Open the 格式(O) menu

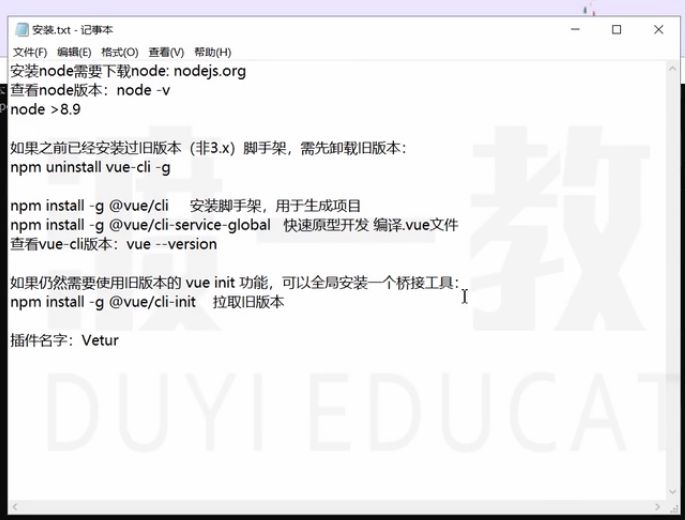pos(120,52)
